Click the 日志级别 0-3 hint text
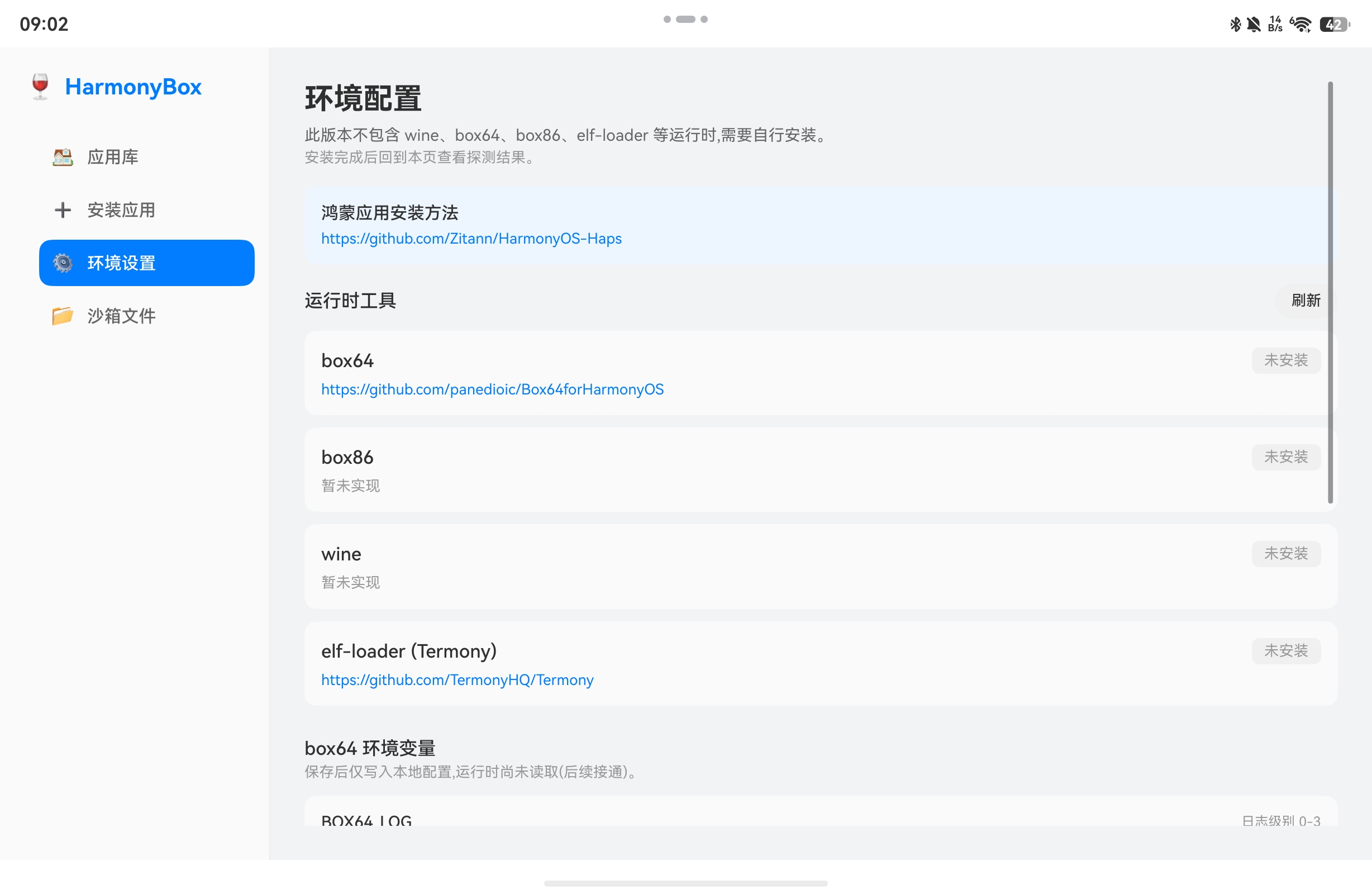1372x894 pixels. click(1281, 820)
